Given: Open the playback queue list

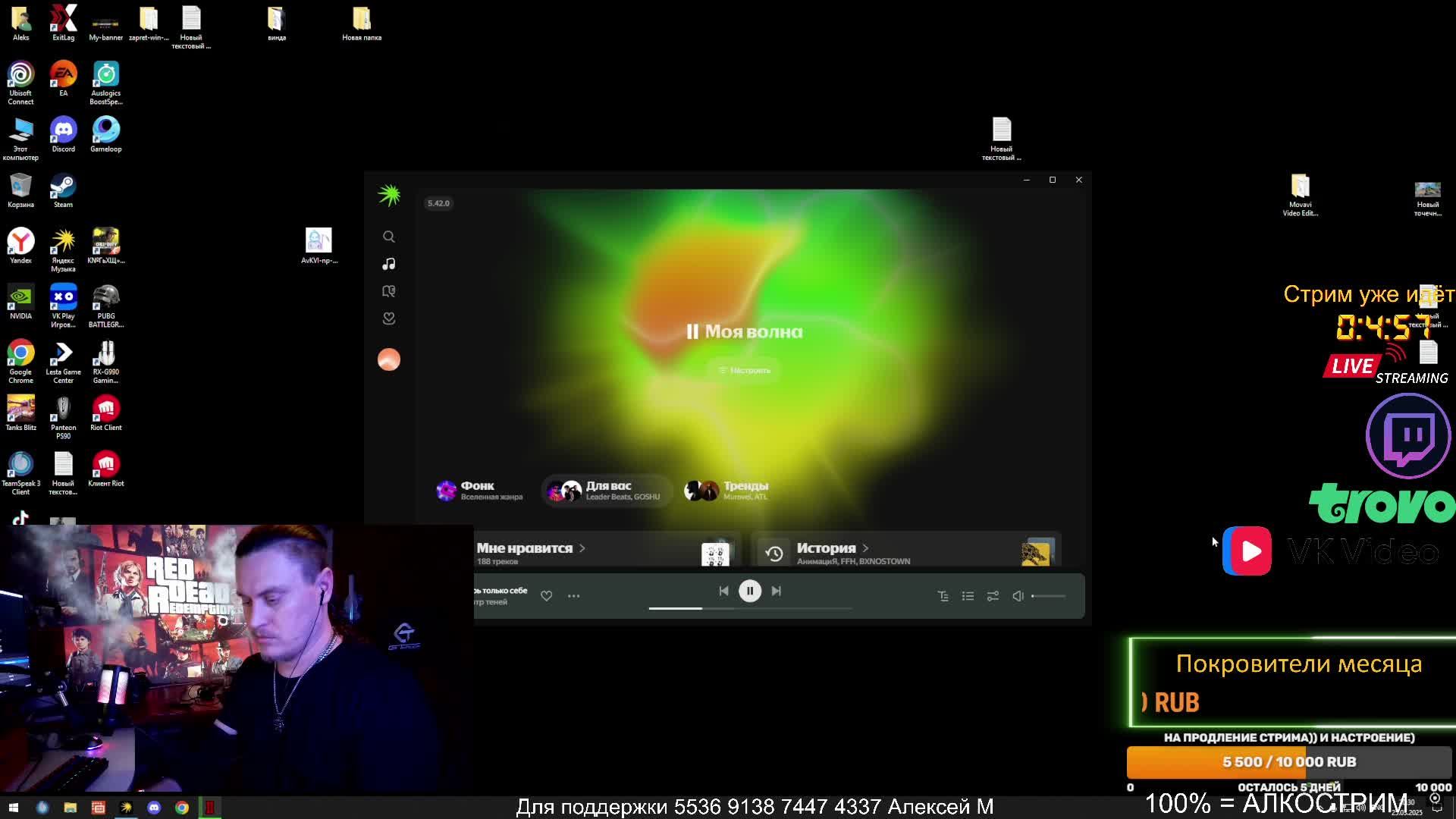Looking at the screenshot, I should (x=968, y=596).
